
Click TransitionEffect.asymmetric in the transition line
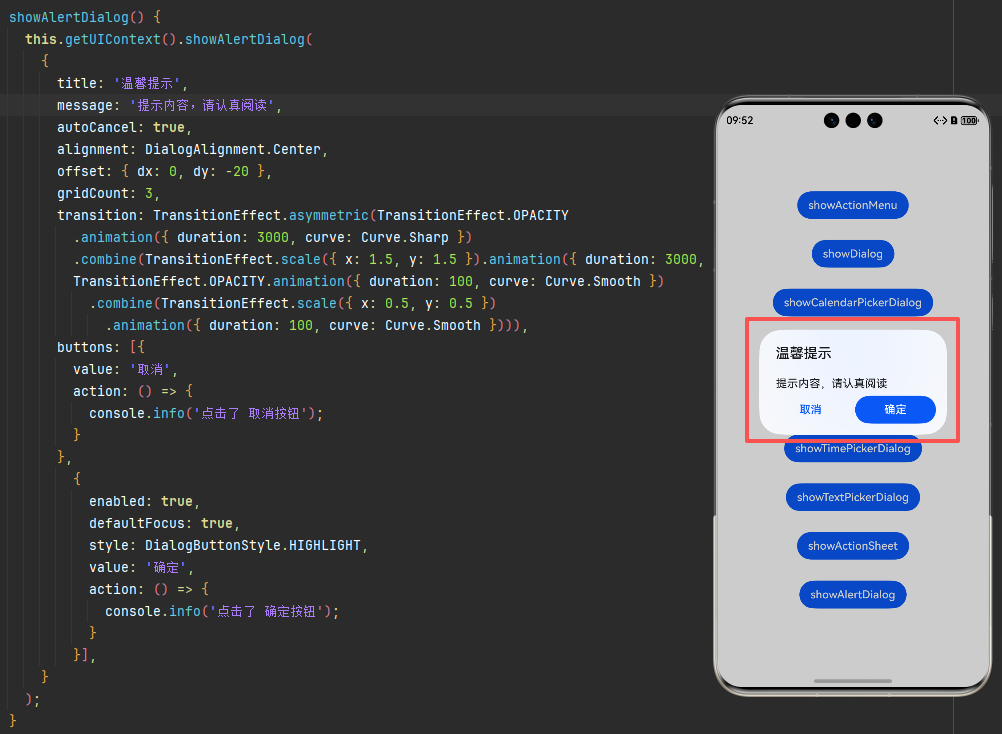pos(261,215)
